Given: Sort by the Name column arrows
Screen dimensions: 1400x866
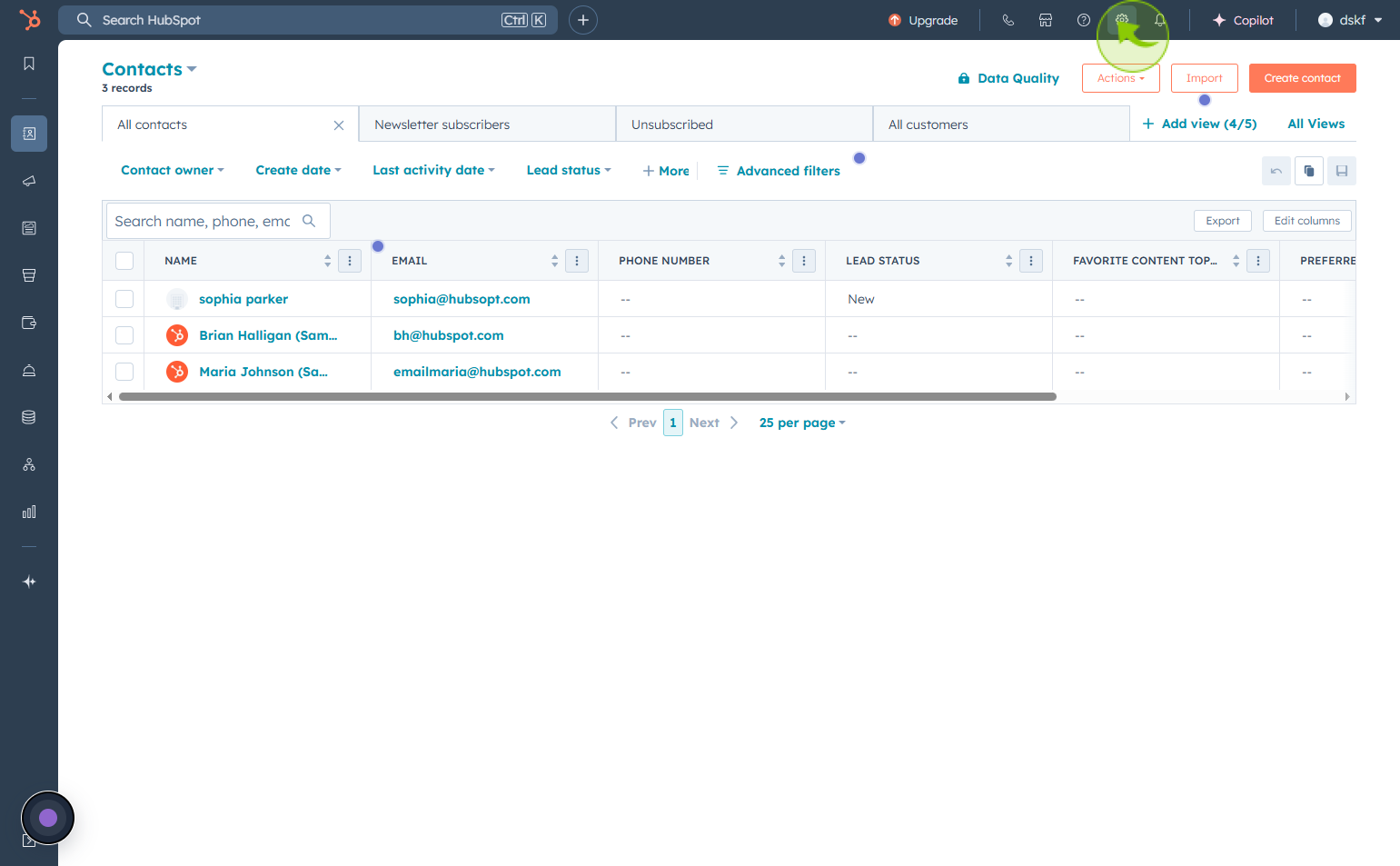Looking at the screenshot, I should (327, 261).
